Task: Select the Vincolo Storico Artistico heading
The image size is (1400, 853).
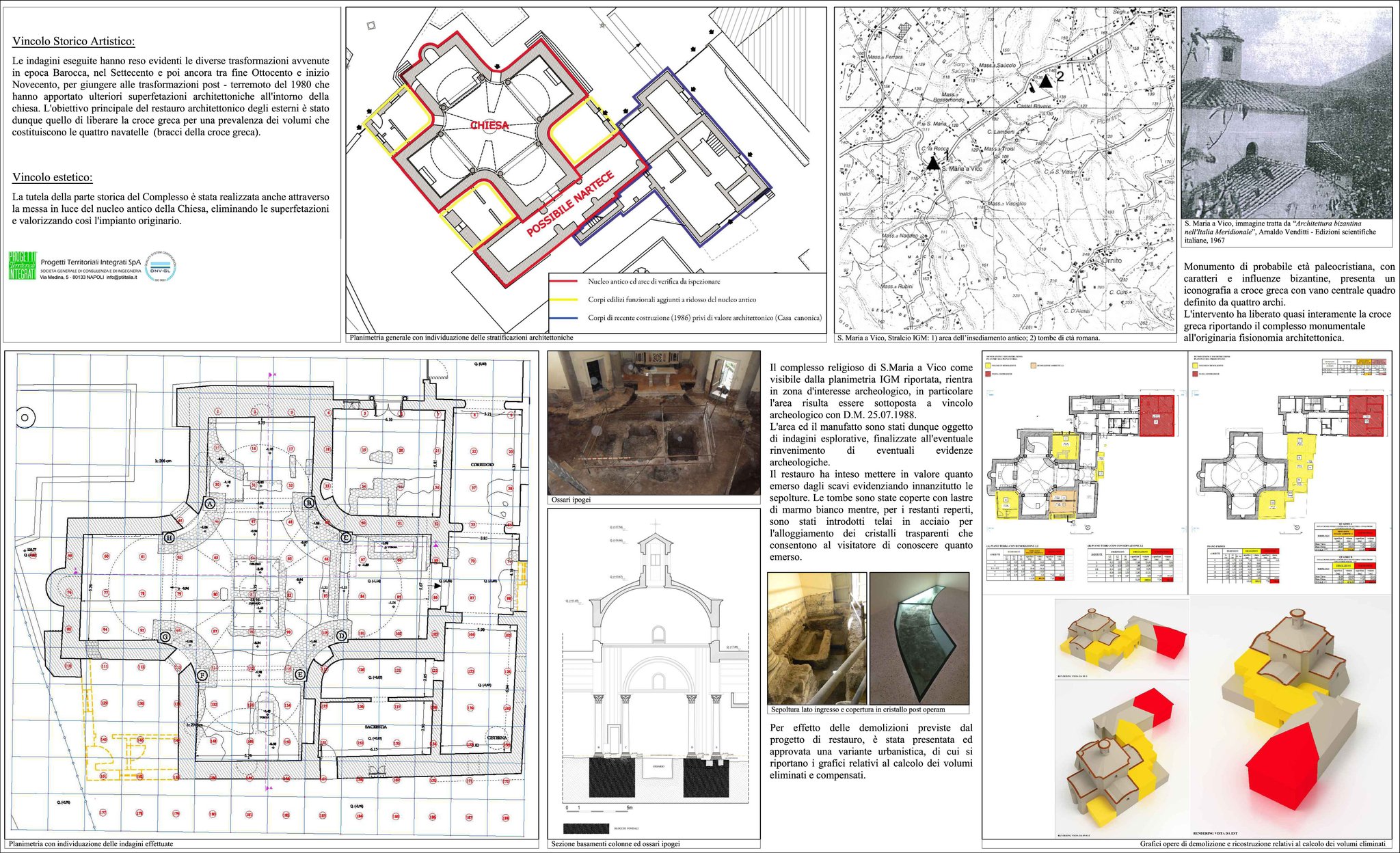Action: pos(74,41)
